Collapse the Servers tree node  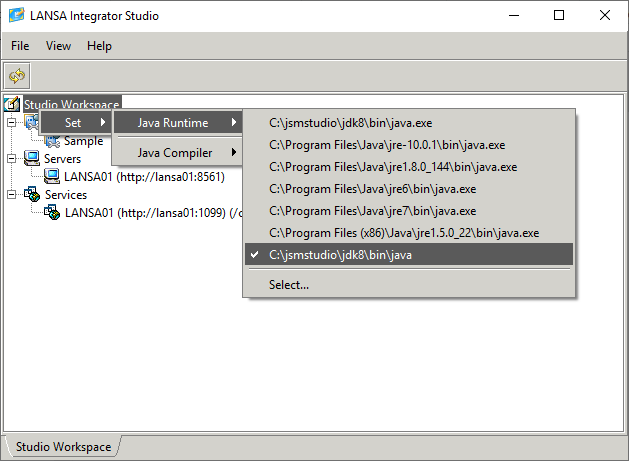[x=12, y=158]
